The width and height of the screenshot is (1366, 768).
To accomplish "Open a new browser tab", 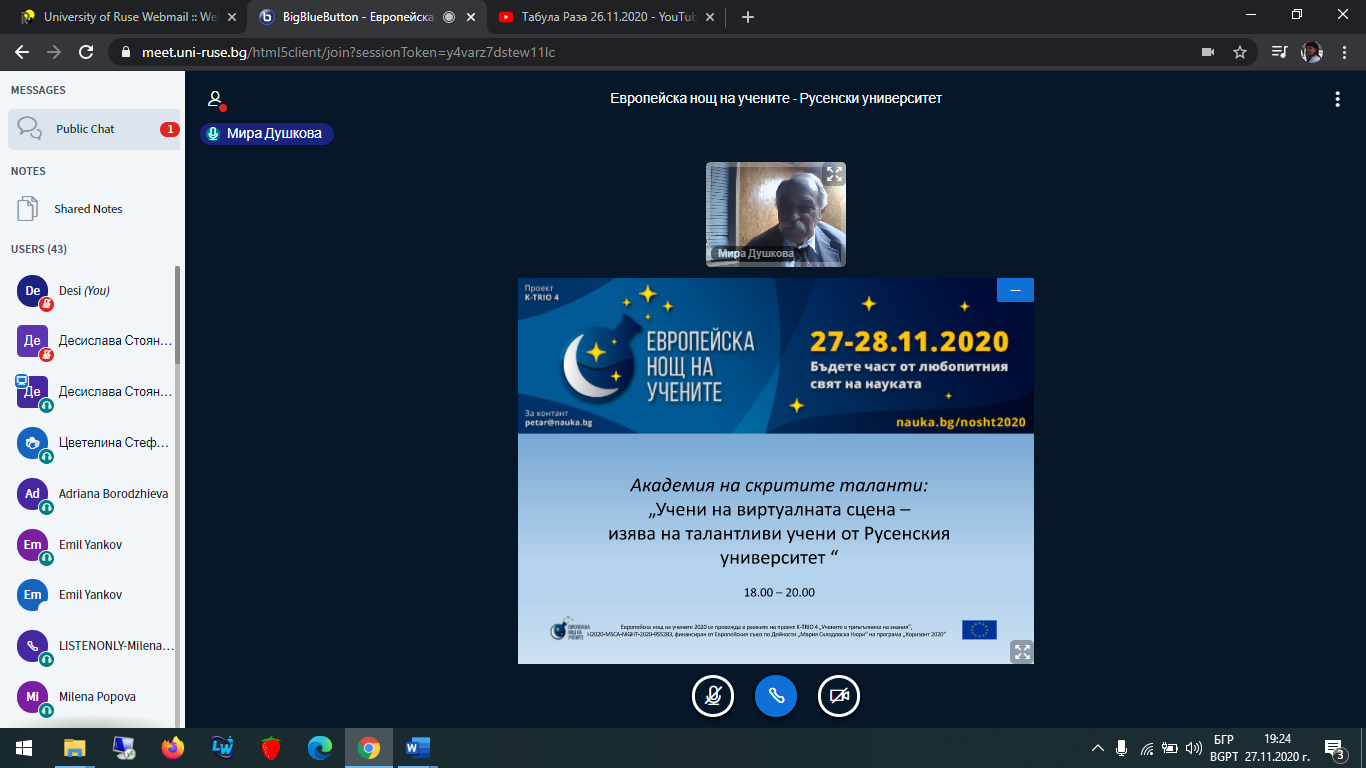I will (748, 17).
